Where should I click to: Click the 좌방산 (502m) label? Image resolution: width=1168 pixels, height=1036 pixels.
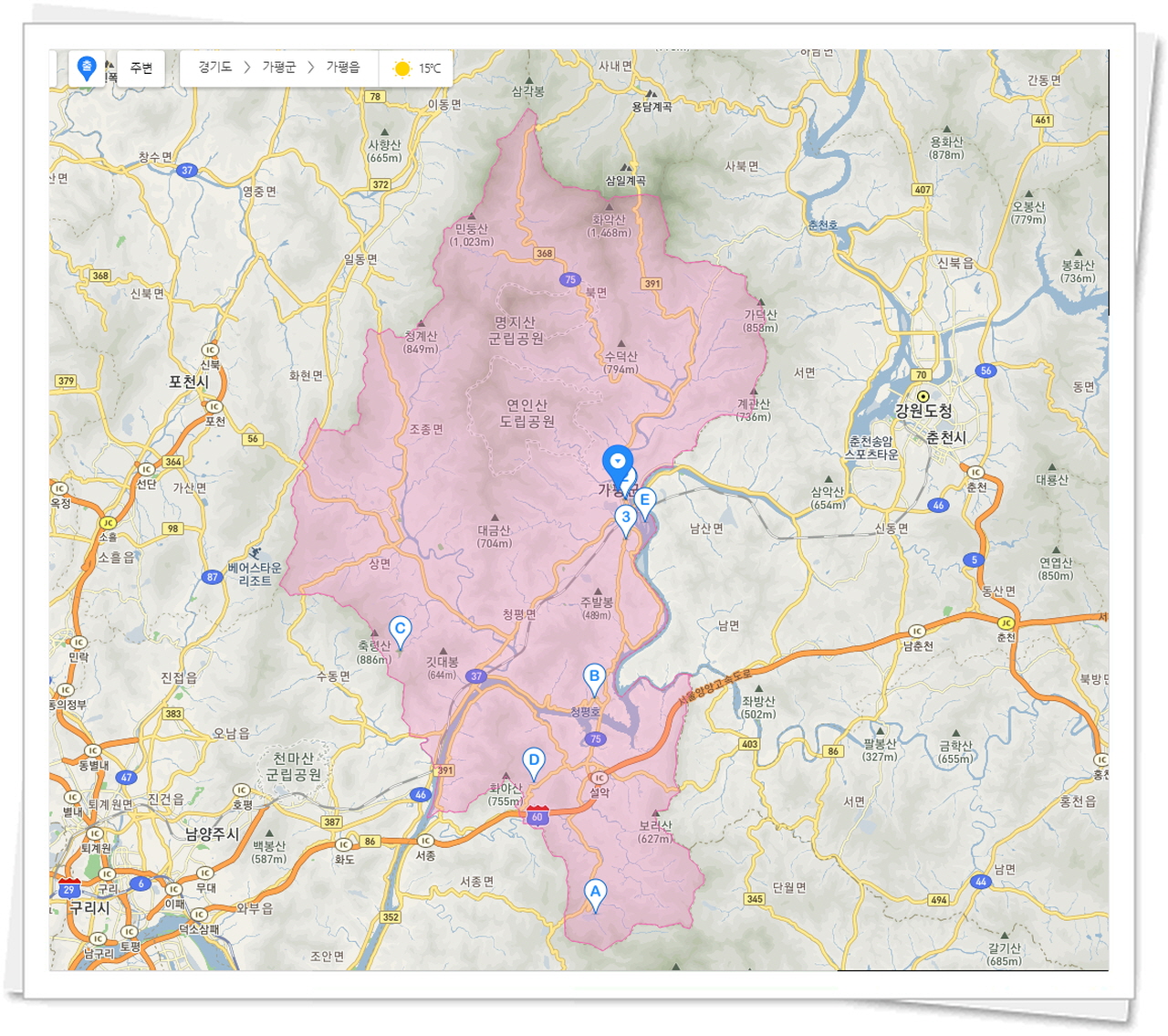[758, 707]
